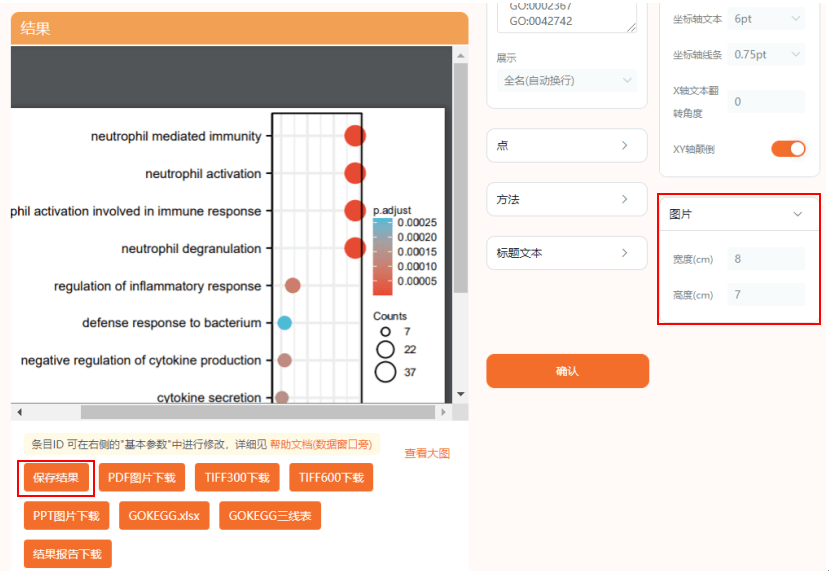This screenshot has width=829, height=571.
Task: Open the 坐标轴线条 0.75pt dropdown
Action: 766,54
